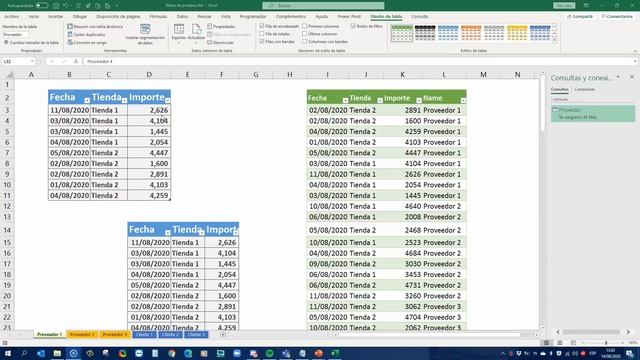Click the Undo icon in the title bar

66,6
